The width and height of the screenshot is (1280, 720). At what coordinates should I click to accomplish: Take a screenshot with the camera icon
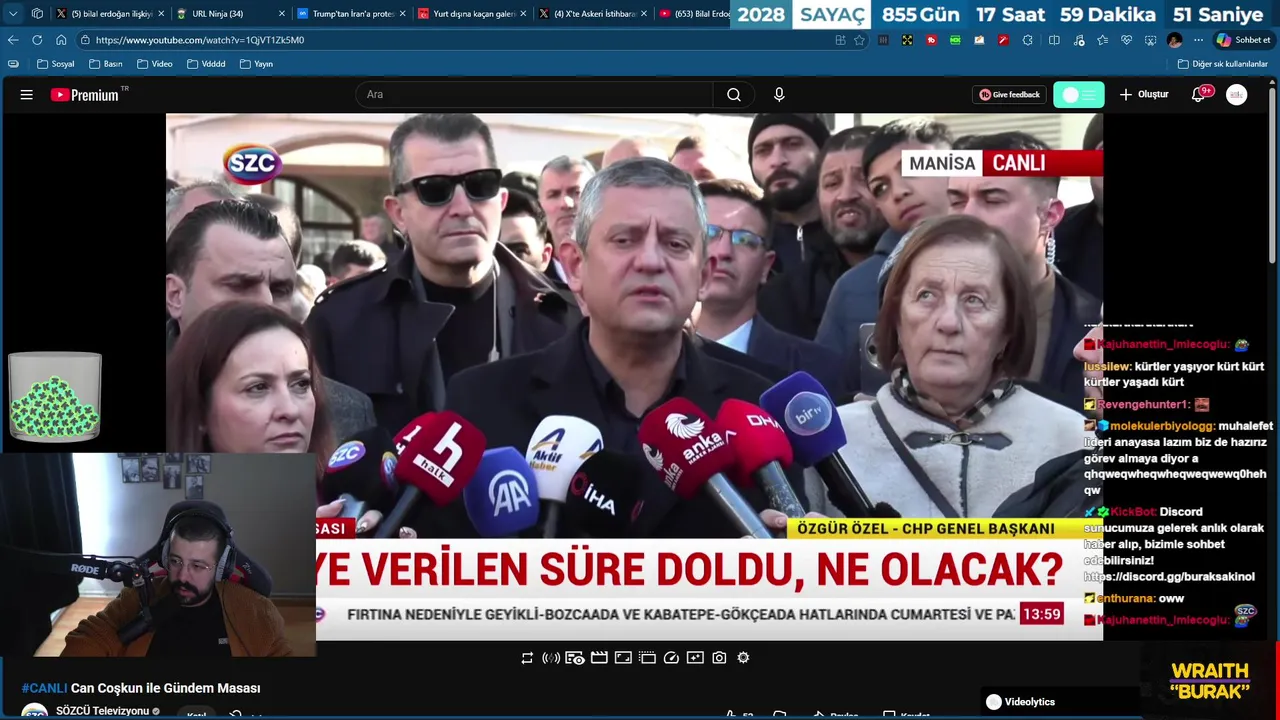pos(719,658)
